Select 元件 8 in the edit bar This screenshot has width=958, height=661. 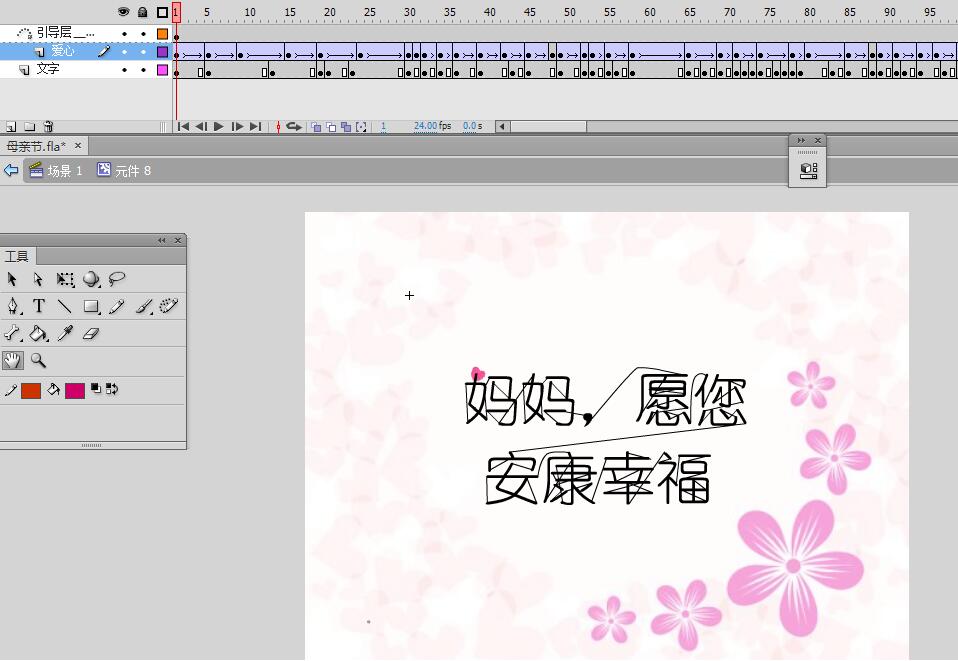[x=124, y=170]
